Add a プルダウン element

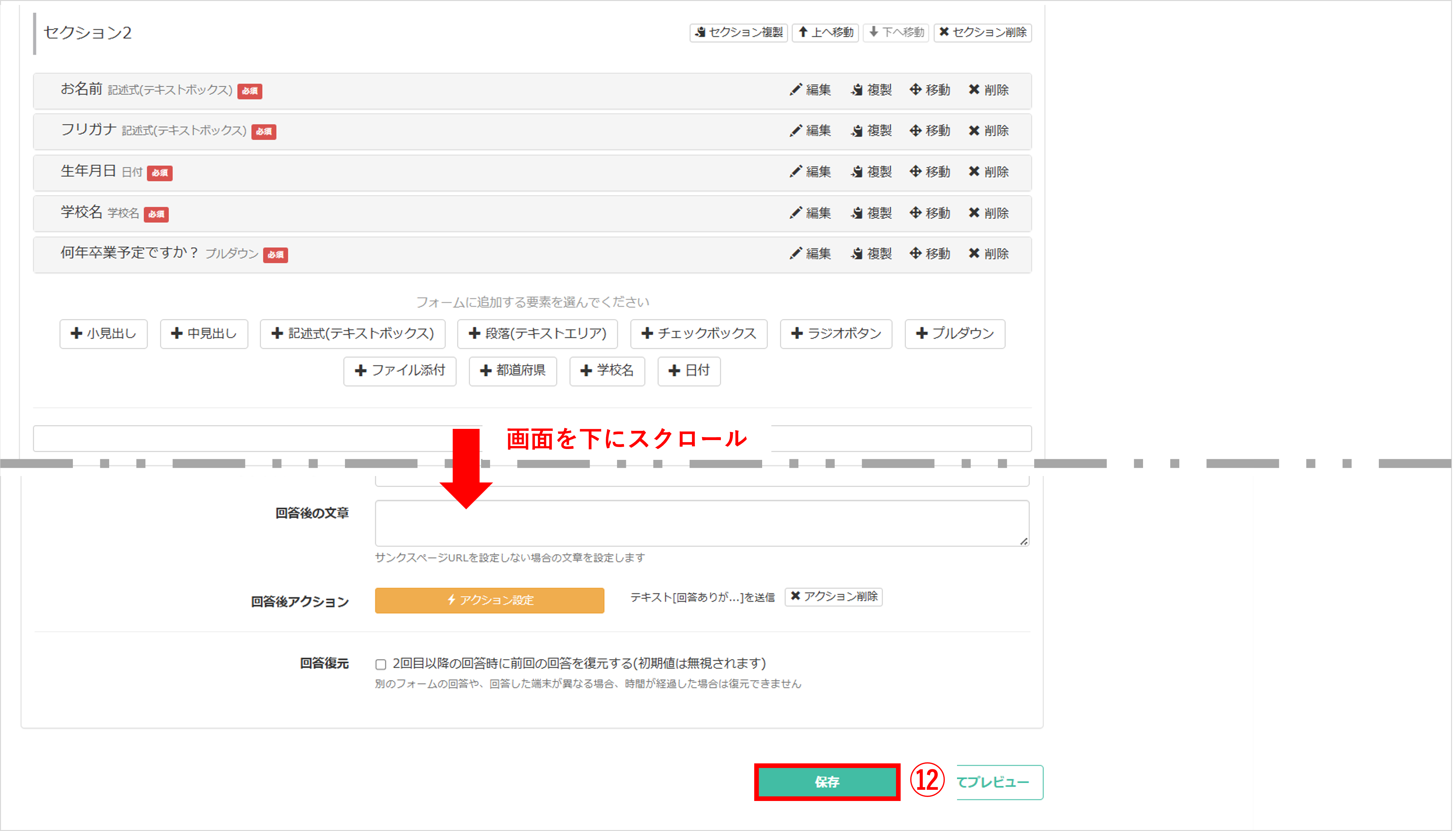tap(955, 334)
